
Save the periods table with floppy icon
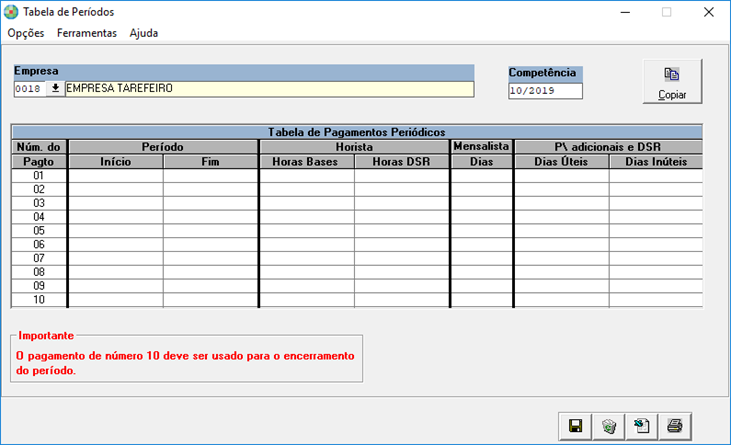point(575,426)
